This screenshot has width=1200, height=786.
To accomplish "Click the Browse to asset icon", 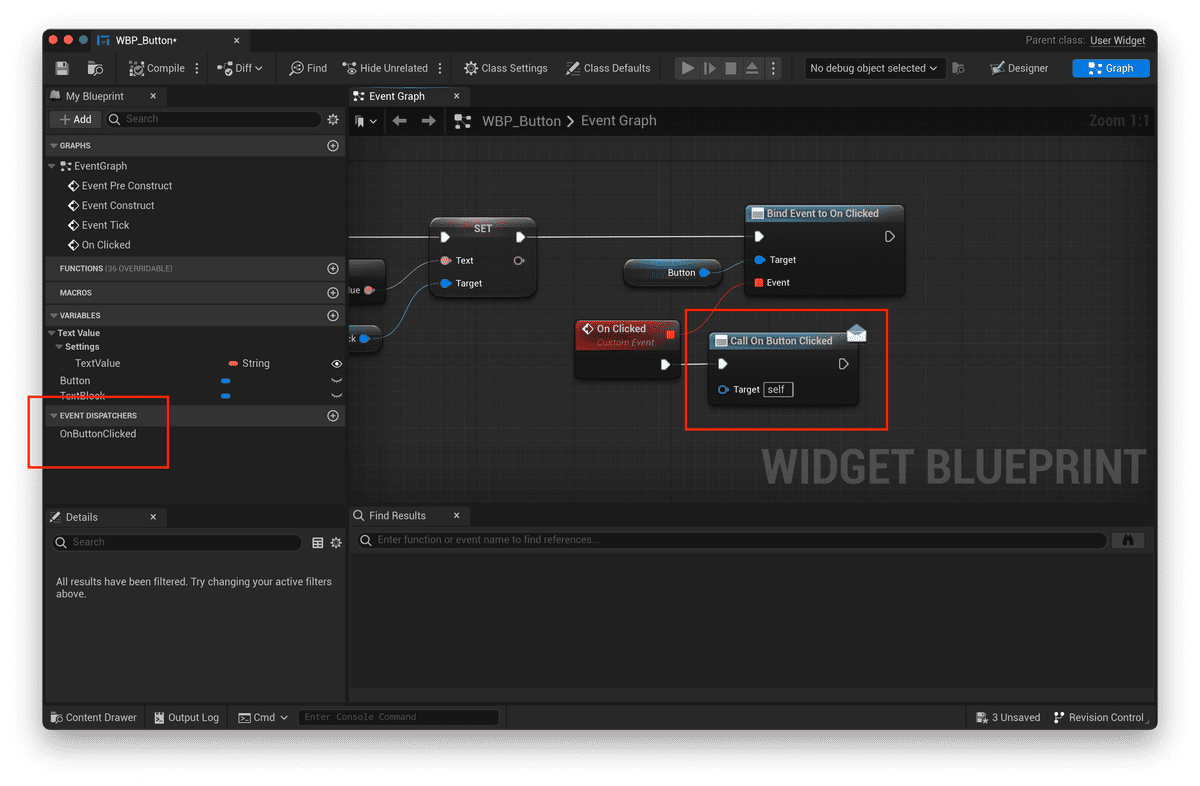I will (x=95, y=68).
